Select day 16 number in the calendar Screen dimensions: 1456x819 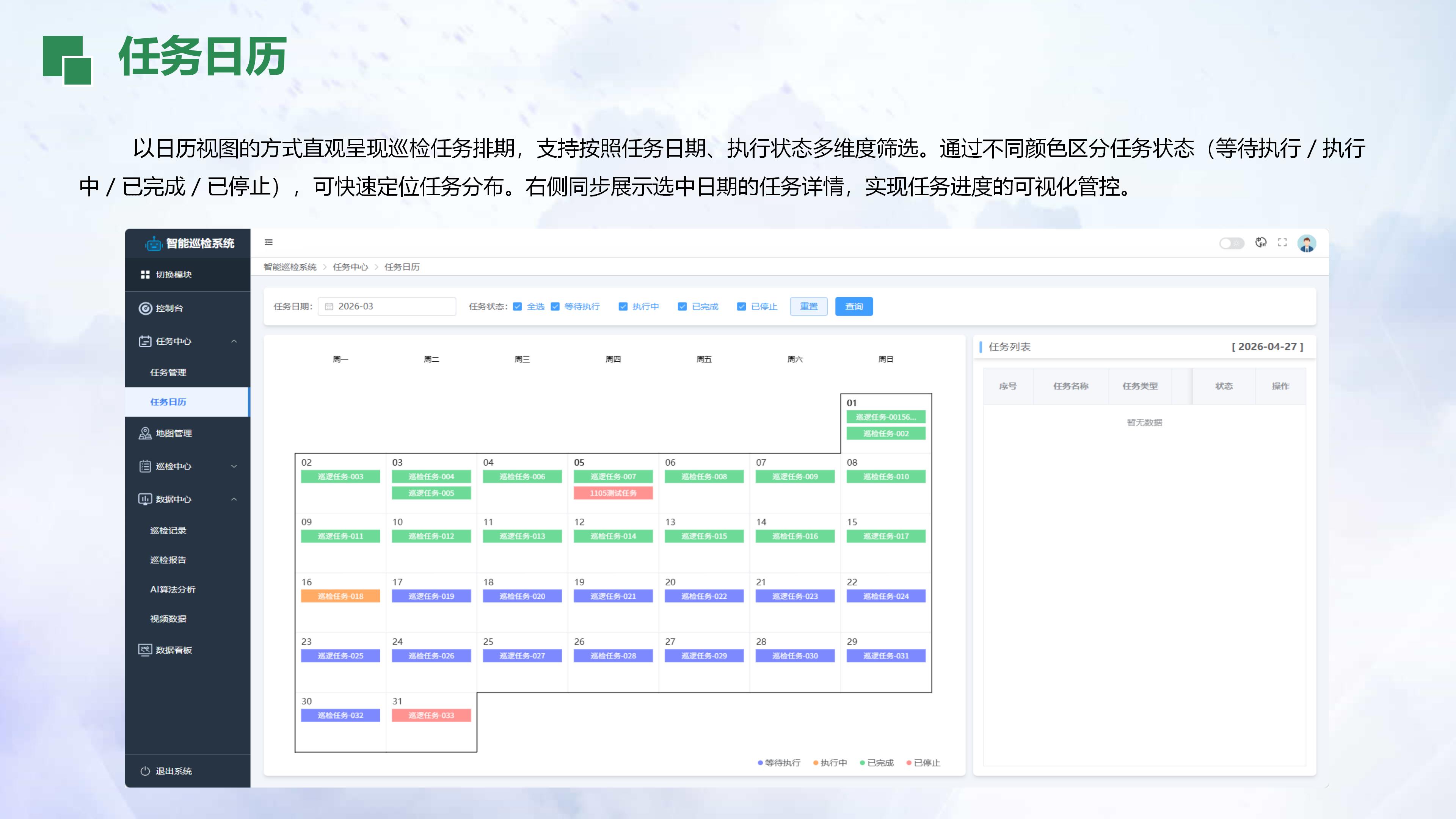click(x=306, y=582)
